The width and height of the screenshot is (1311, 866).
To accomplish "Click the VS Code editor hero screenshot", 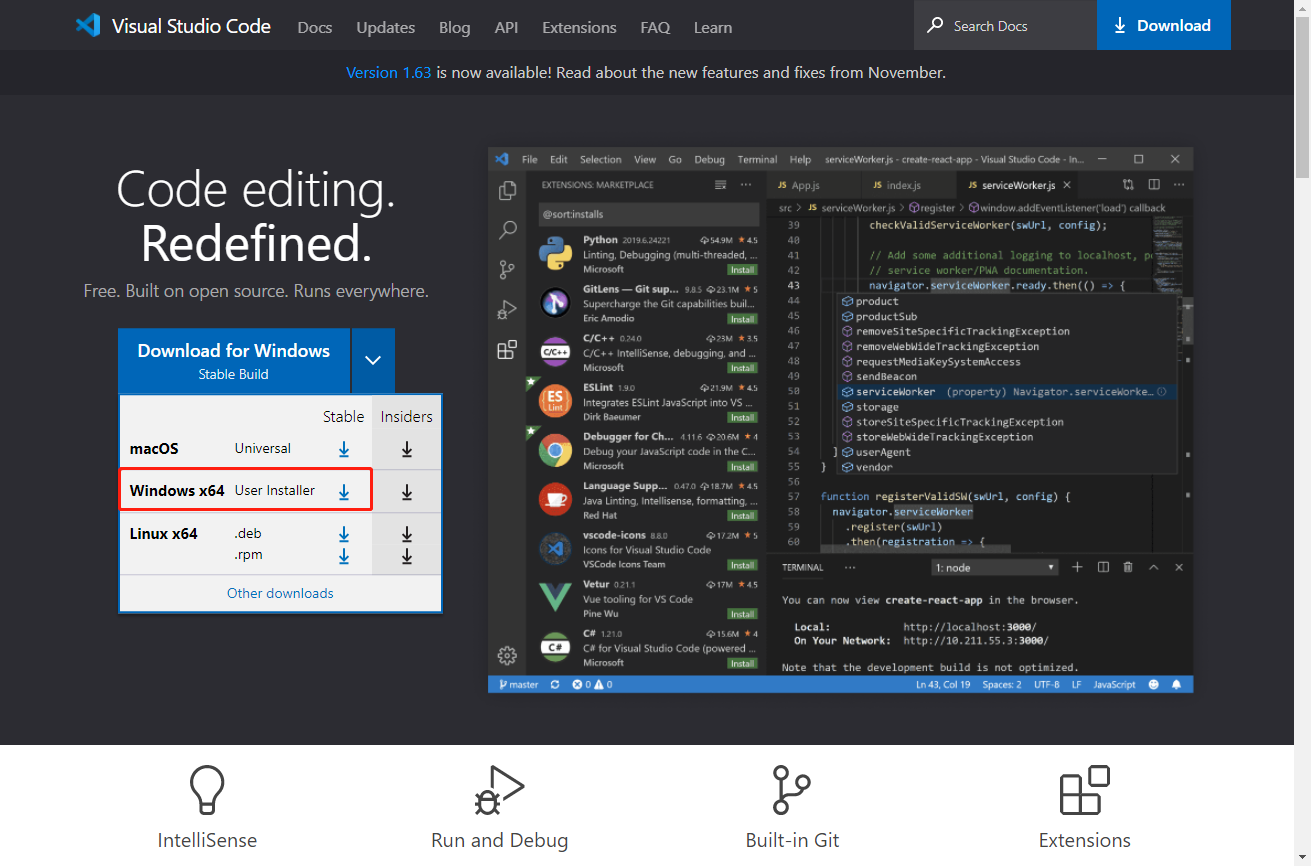I will click(x=840, y=420).
